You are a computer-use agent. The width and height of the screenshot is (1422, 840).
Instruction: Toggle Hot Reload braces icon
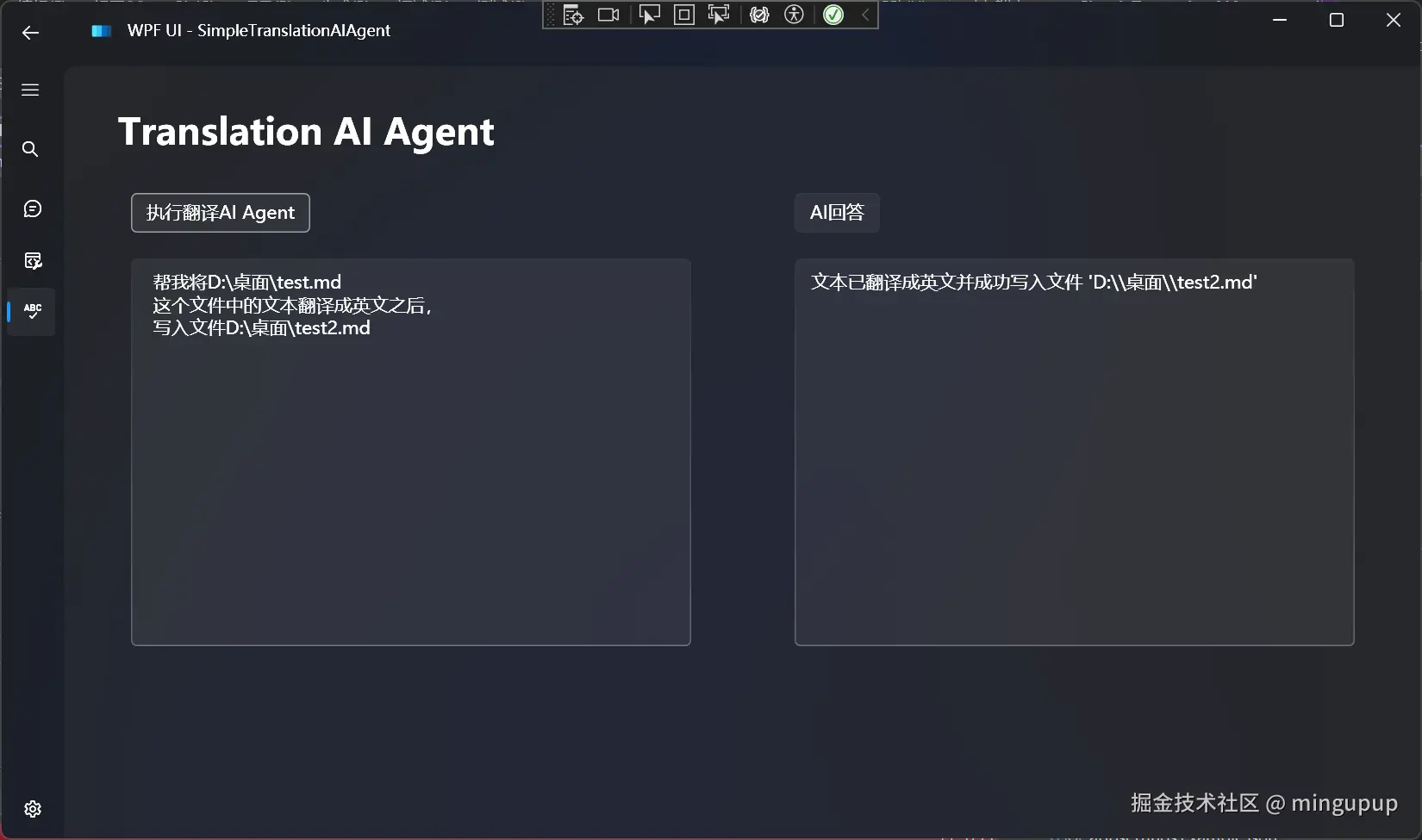point(759,15)
